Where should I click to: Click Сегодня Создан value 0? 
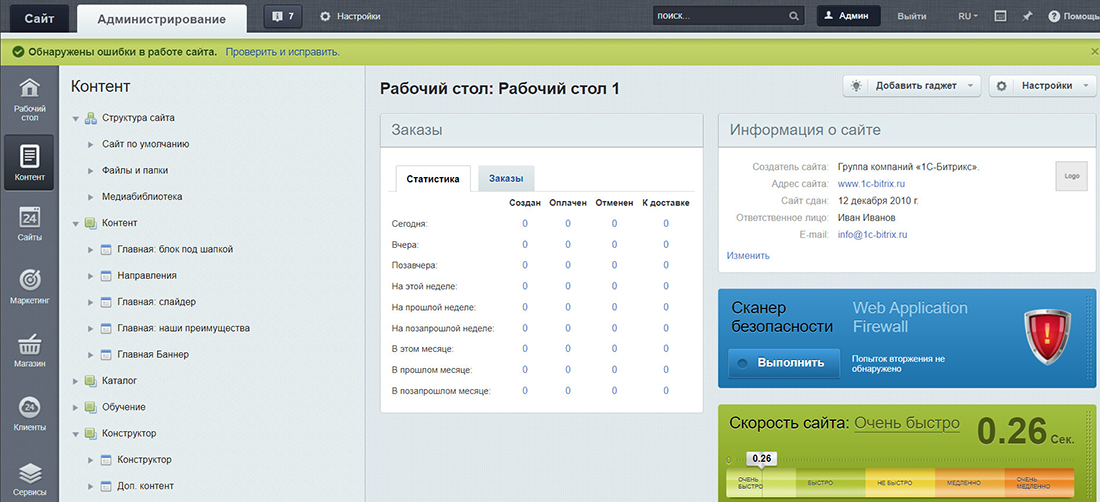point(525,224)
